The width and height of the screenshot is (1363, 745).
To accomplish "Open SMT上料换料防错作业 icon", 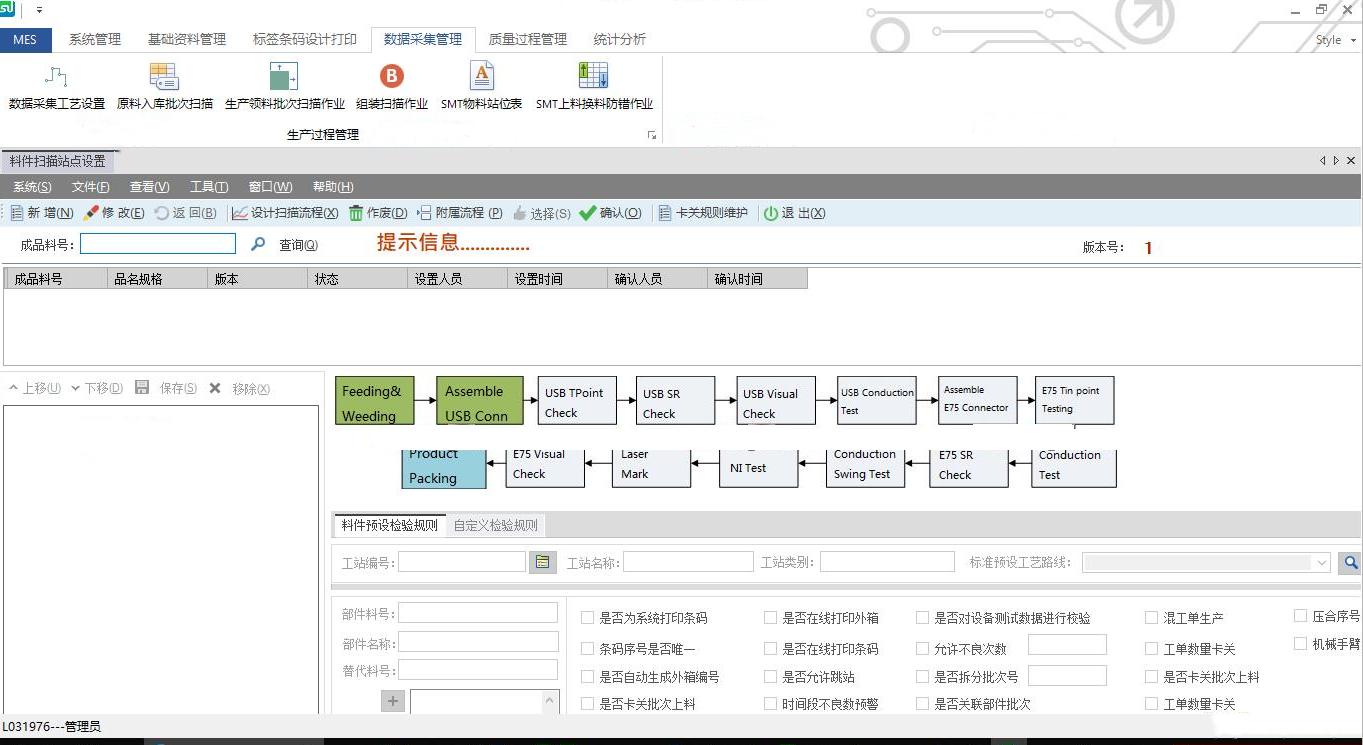I will (x=593, y=78).
